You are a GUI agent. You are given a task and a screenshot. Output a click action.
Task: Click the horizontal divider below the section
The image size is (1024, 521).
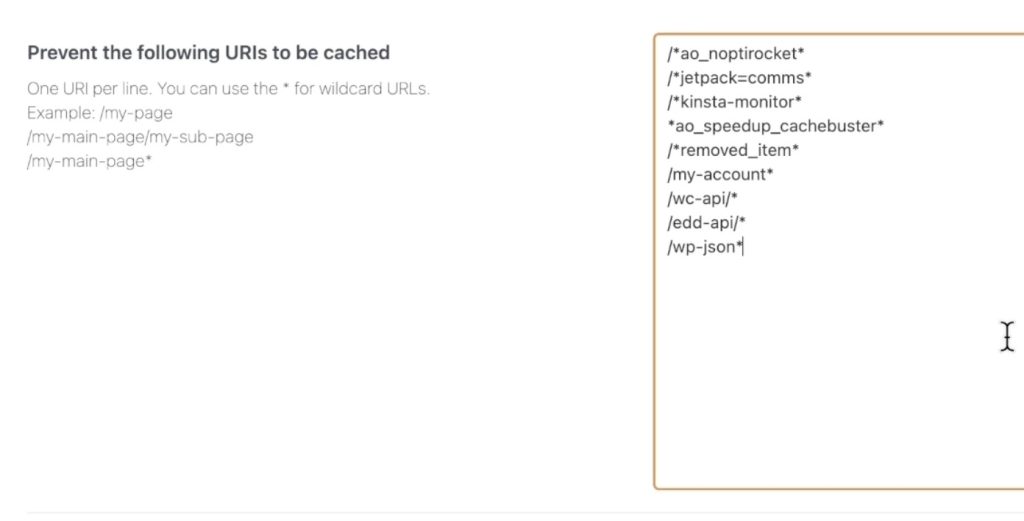tap(500, 513)
